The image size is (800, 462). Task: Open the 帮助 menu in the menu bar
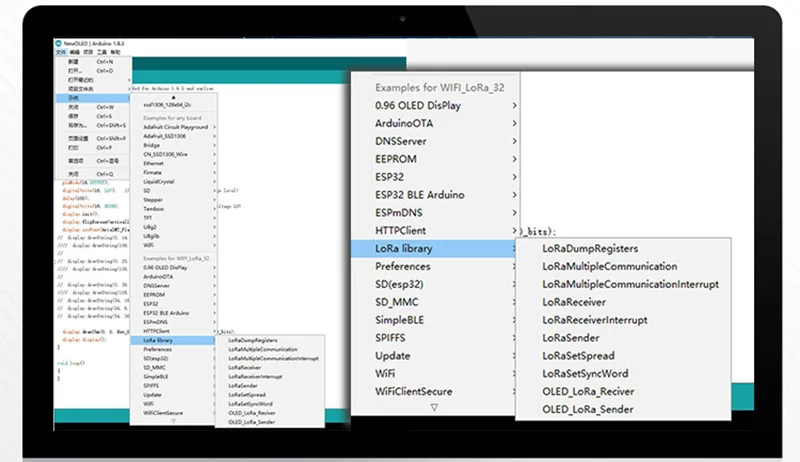coord(115,52)
